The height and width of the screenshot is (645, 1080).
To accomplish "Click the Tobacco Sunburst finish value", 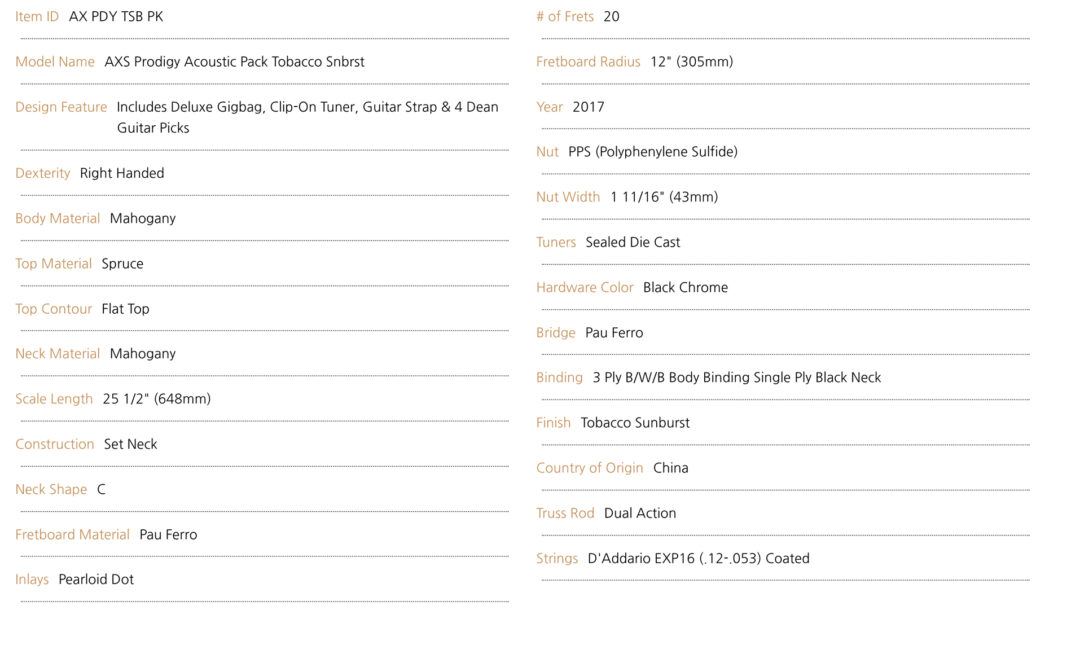I will [635, 423].
